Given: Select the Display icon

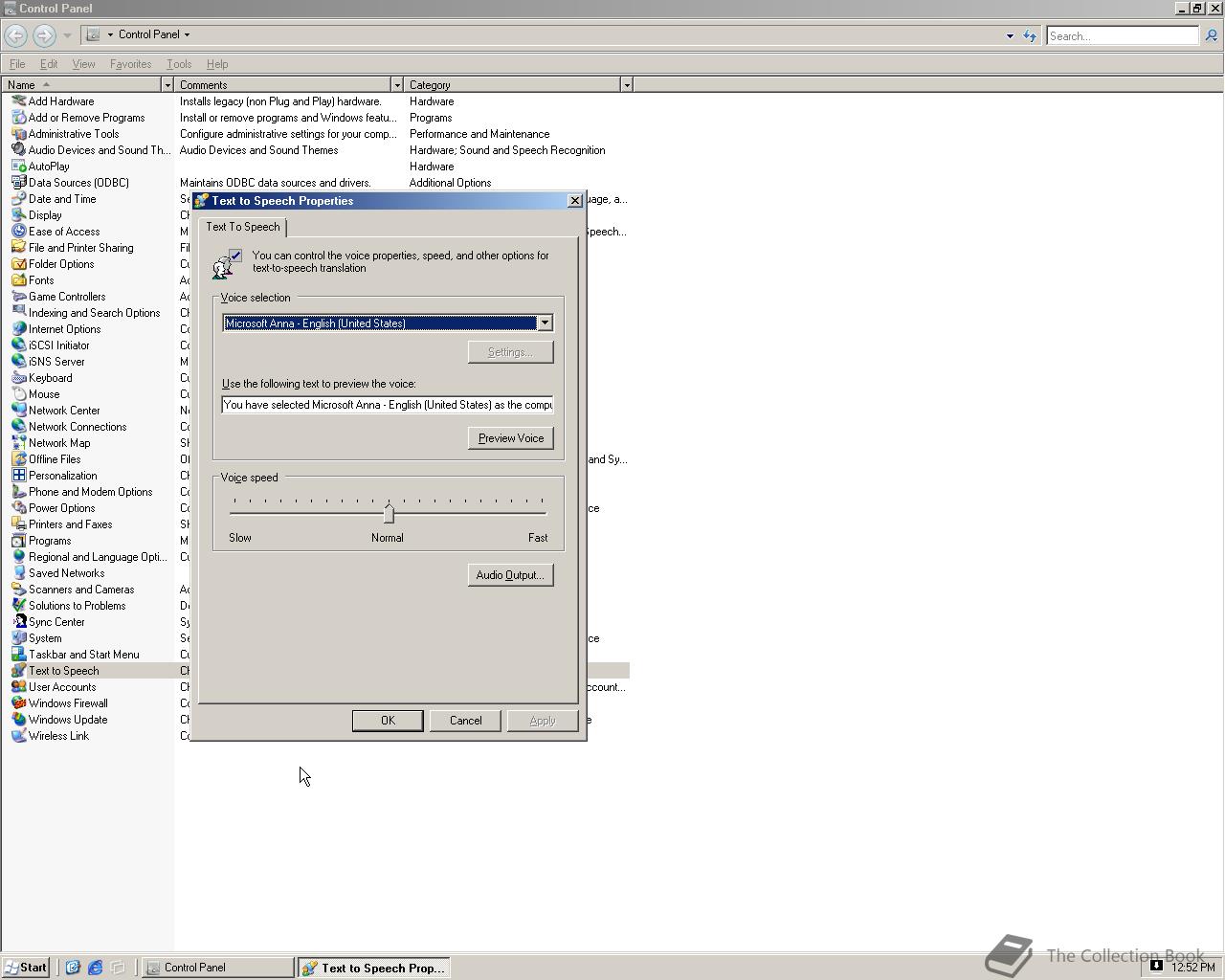Looking at the screenshot, I should click(x=18, y=215).
